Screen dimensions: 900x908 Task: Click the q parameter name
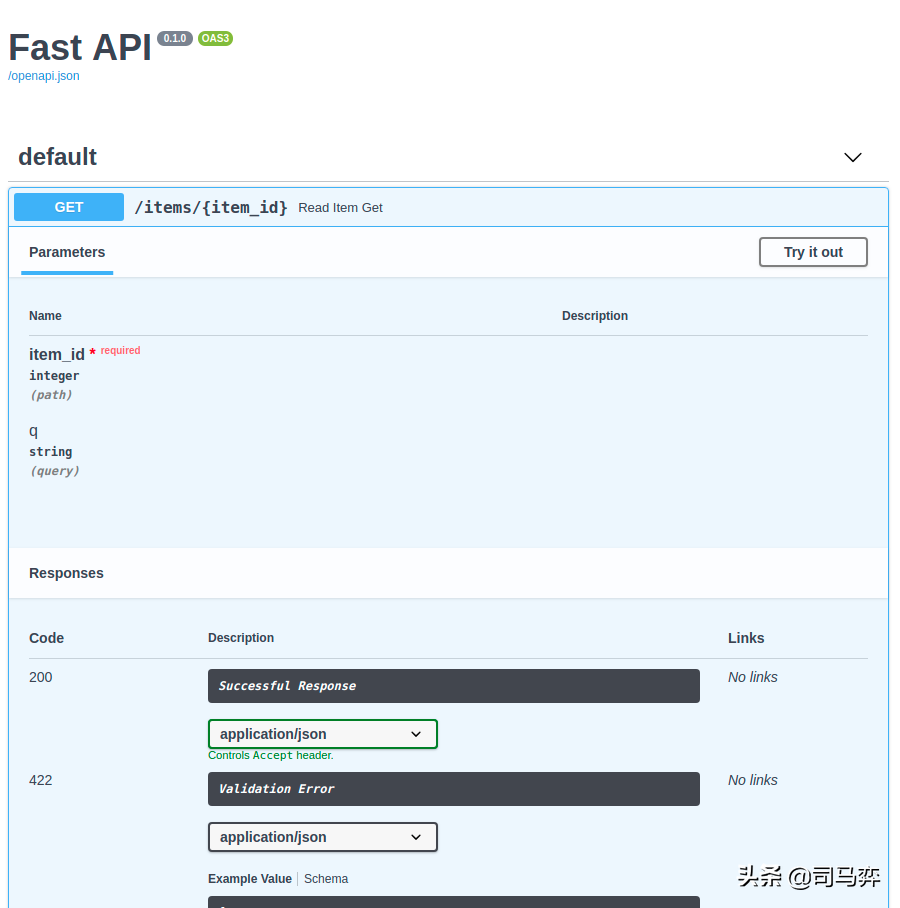(x=34, y=431)
